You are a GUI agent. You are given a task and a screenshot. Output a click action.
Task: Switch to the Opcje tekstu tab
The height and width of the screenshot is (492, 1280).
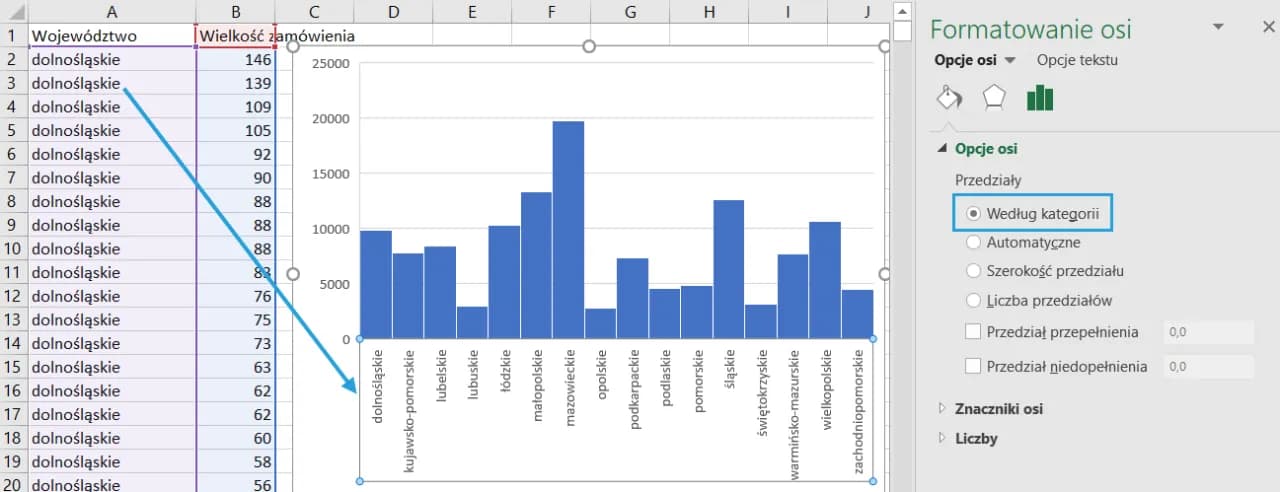1077,60
